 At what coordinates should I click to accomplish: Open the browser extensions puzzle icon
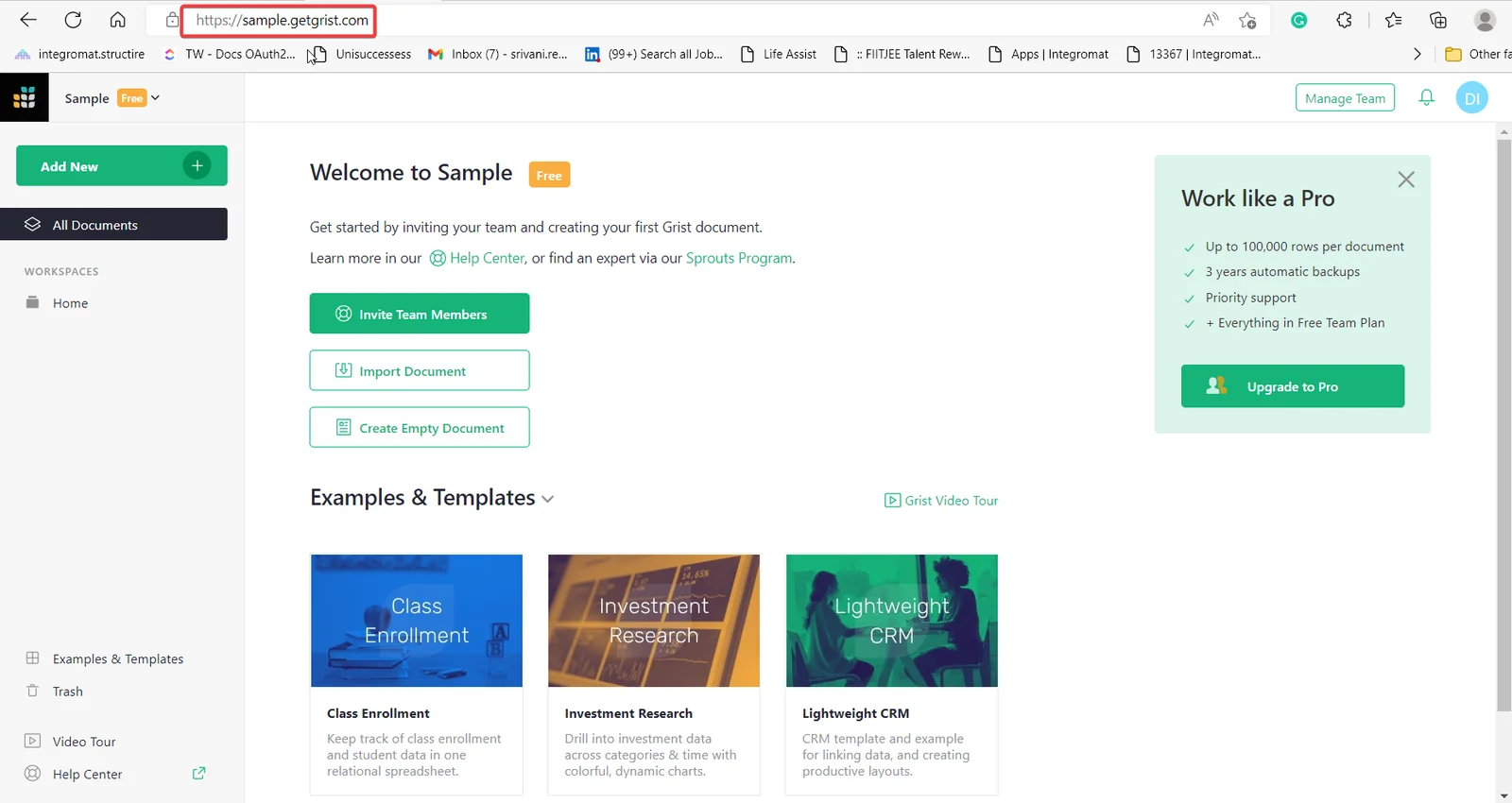(1344, 20)
